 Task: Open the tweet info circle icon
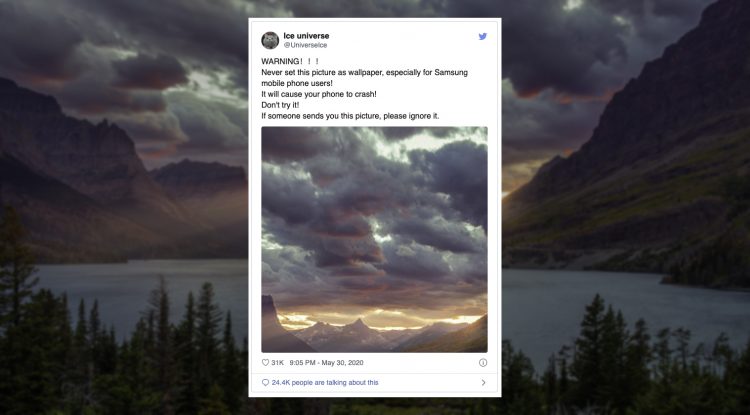pyautogui.click(x=483, y=363)
